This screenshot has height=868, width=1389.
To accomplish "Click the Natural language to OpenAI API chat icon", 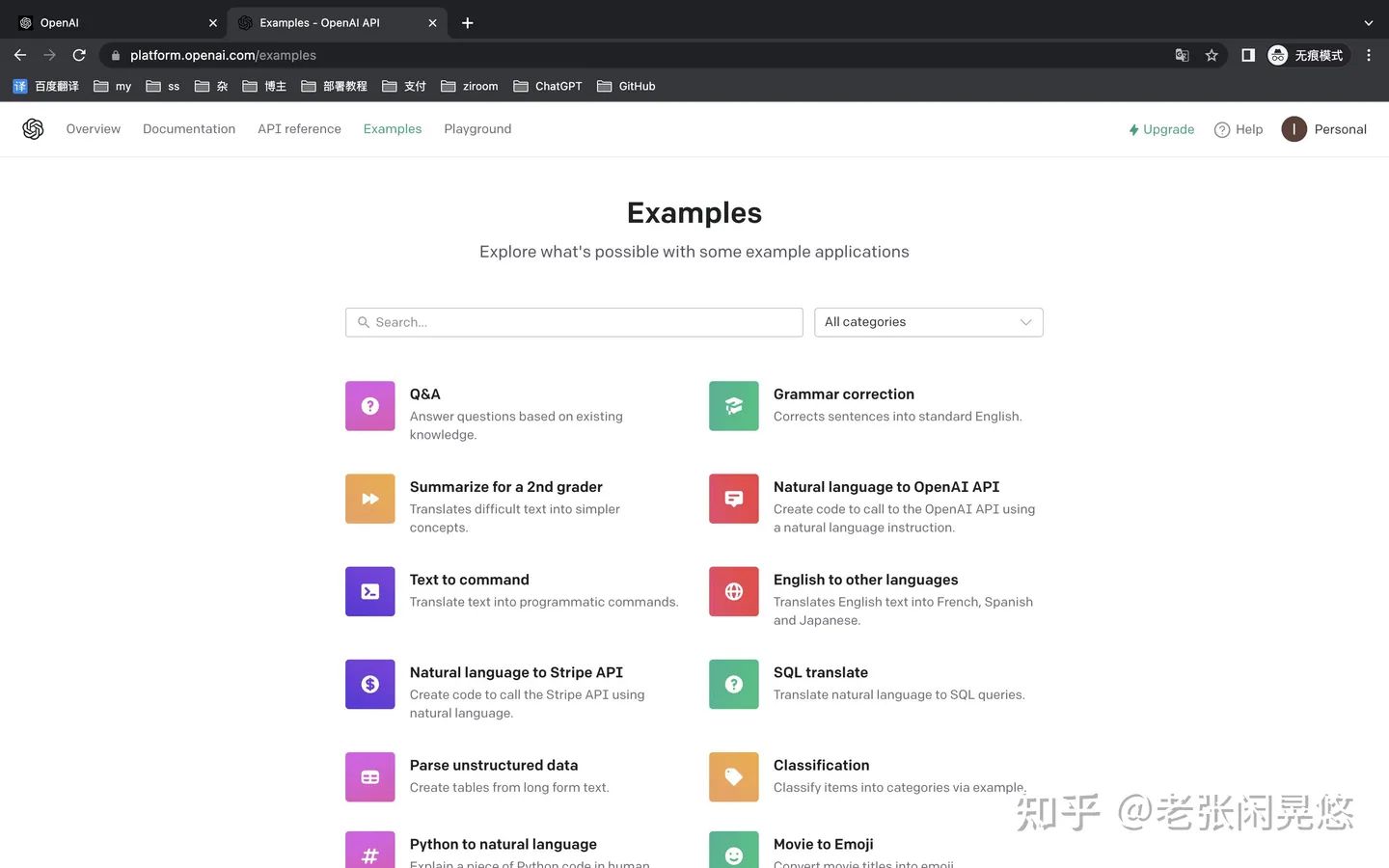I will click(733, 498).
